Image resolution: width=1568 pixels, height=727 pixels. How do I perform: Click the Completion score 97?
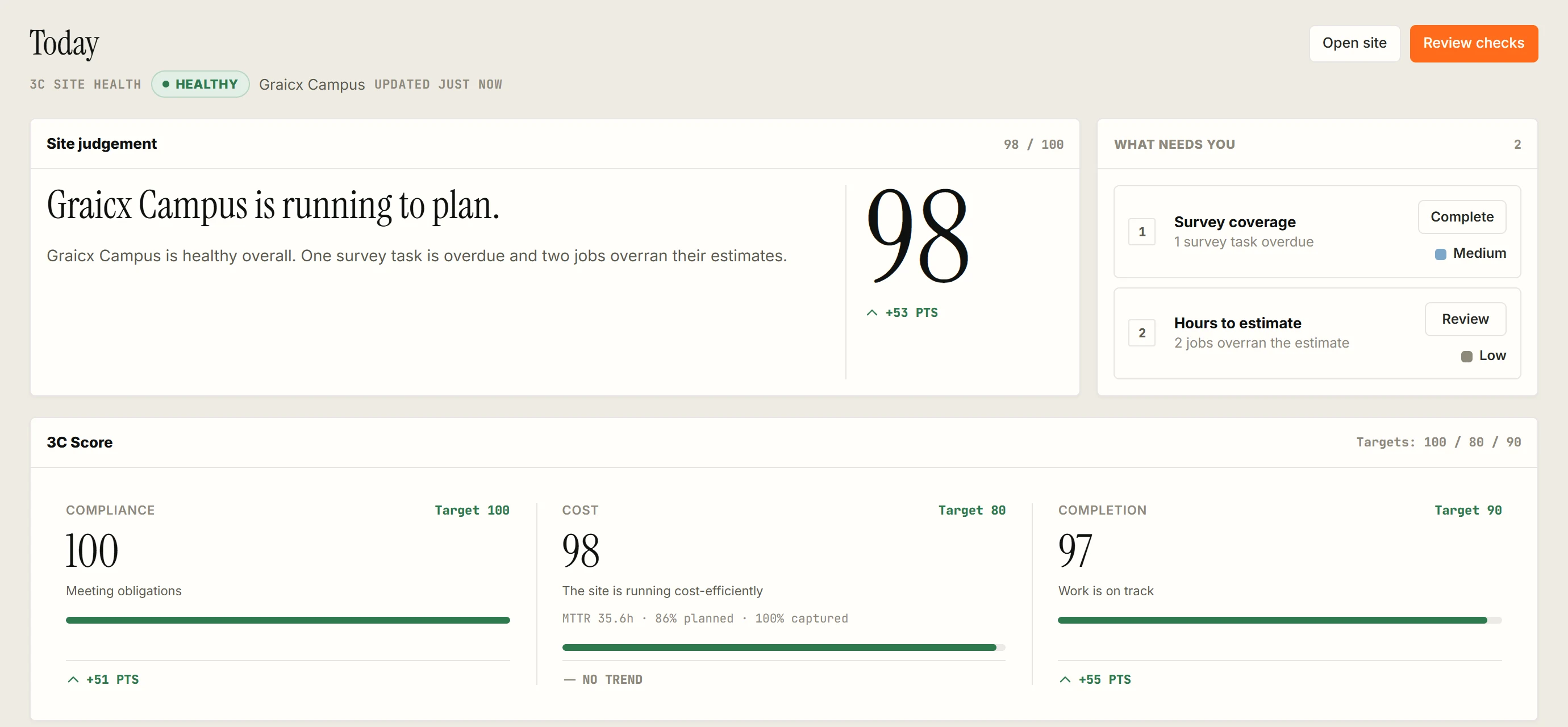tap(1075, 550)
